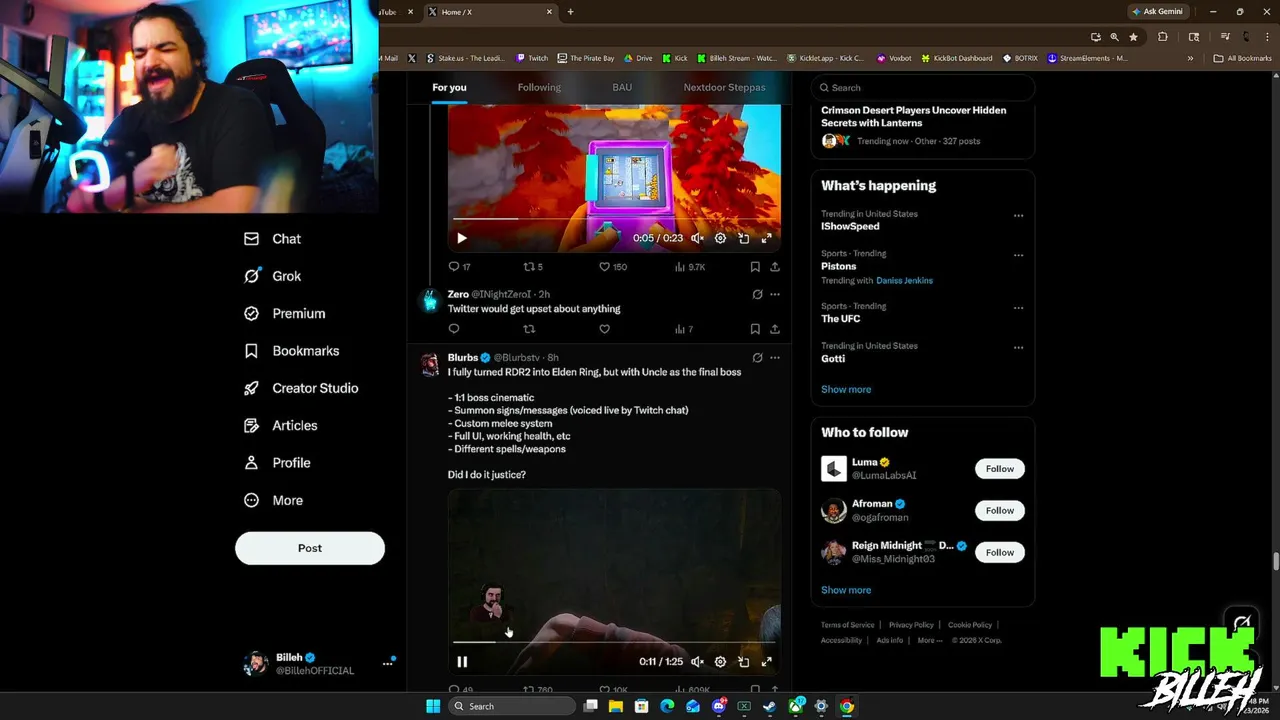1280x720 pixels.
Task: Switch to the Nextdoor Steppas tab
Action: click(724, 87)
